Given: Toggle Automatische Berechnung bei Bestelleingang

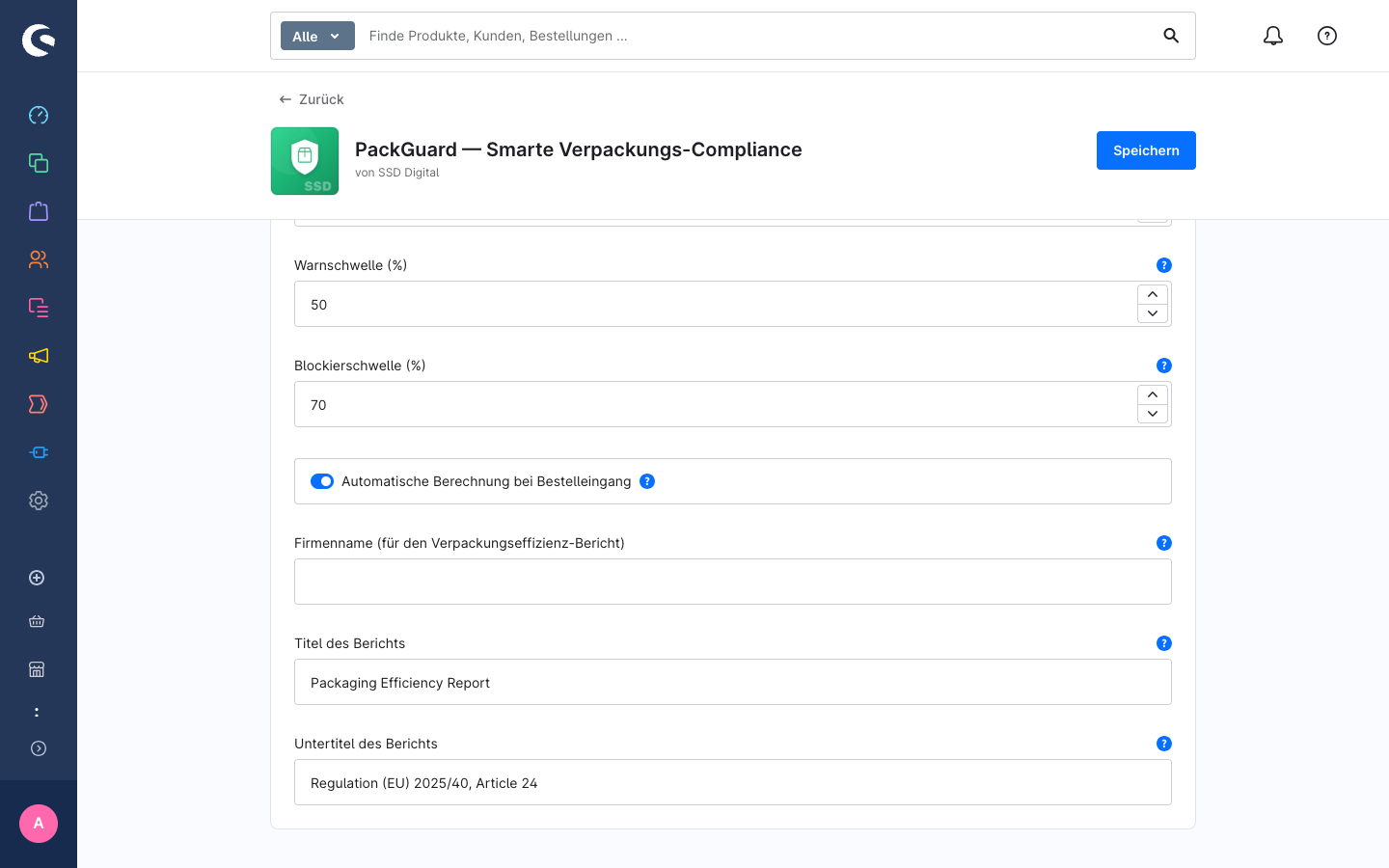Looking at the screenshot, I should pos(322,481).
